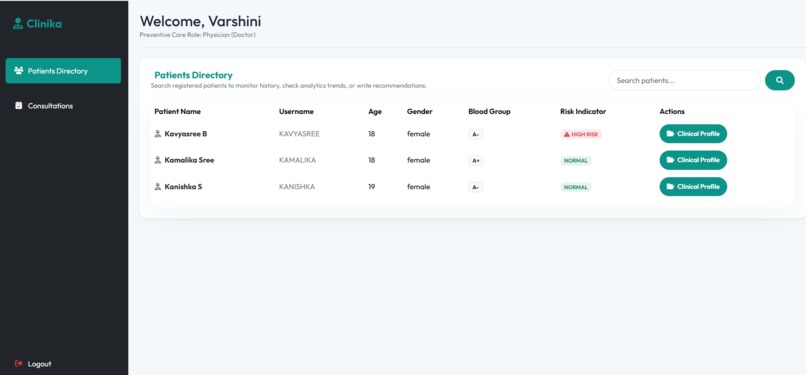Screen dimensions: 806x375
Task: Click the patient icon beside Kavyasree B
Action: [x=158, y=134]
